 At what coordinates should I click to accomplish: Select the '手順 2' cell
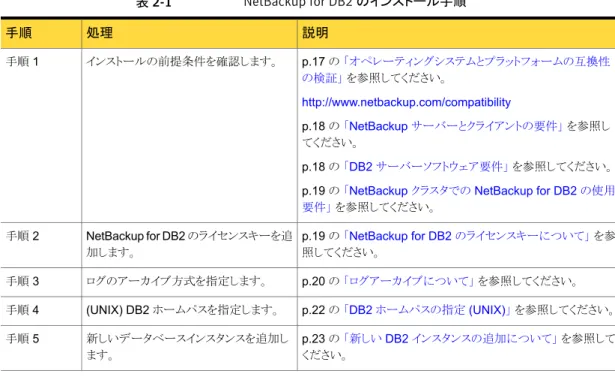pos(41,245)
